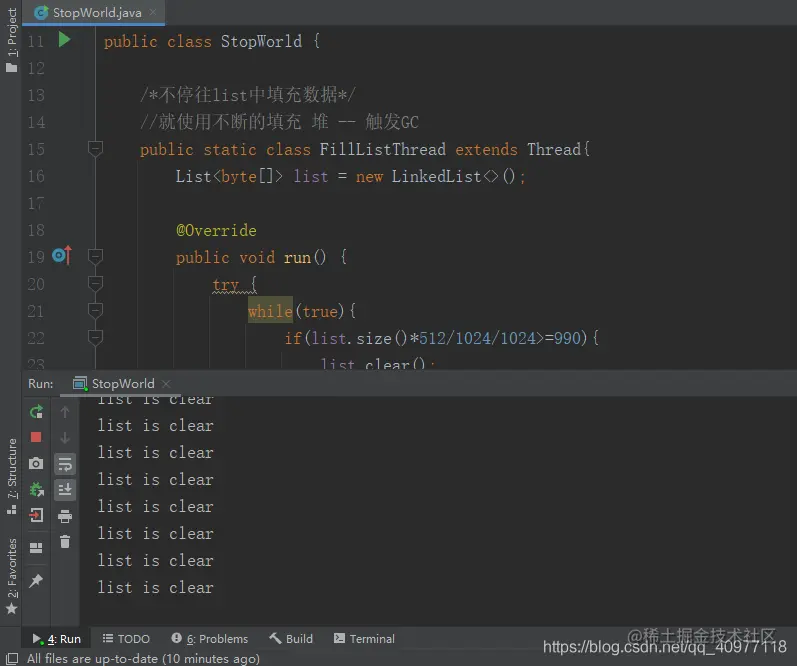This screenshot has height=666, width=797.
Task: Collapse the FillListThread class at line 15
Action: [x=96, y=149]
